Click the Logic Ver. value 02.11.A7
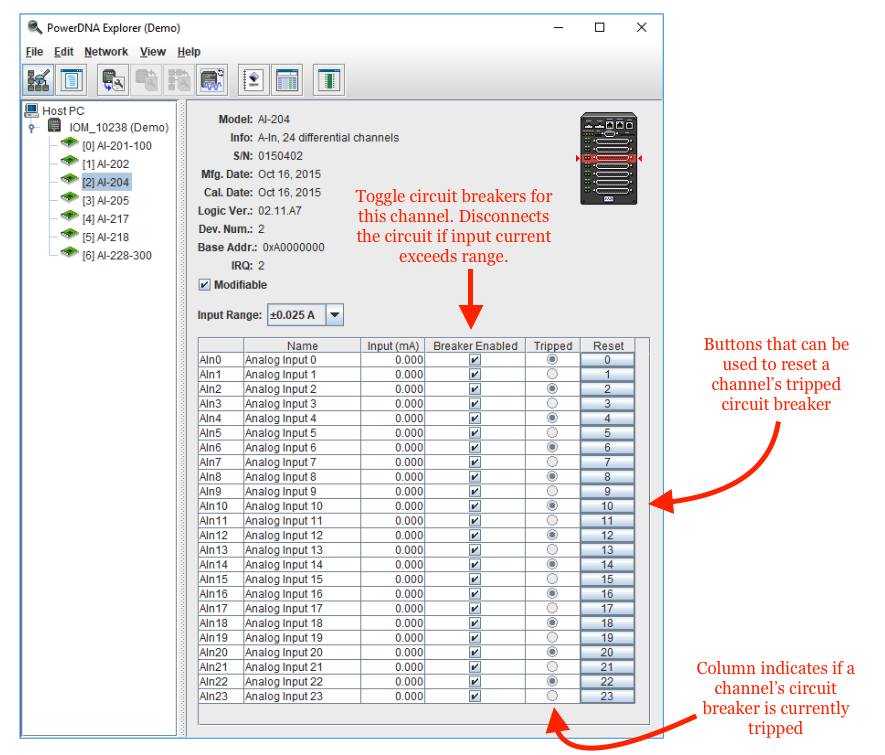This screenshot has height=755, width=885. click(x=280, y=211)
